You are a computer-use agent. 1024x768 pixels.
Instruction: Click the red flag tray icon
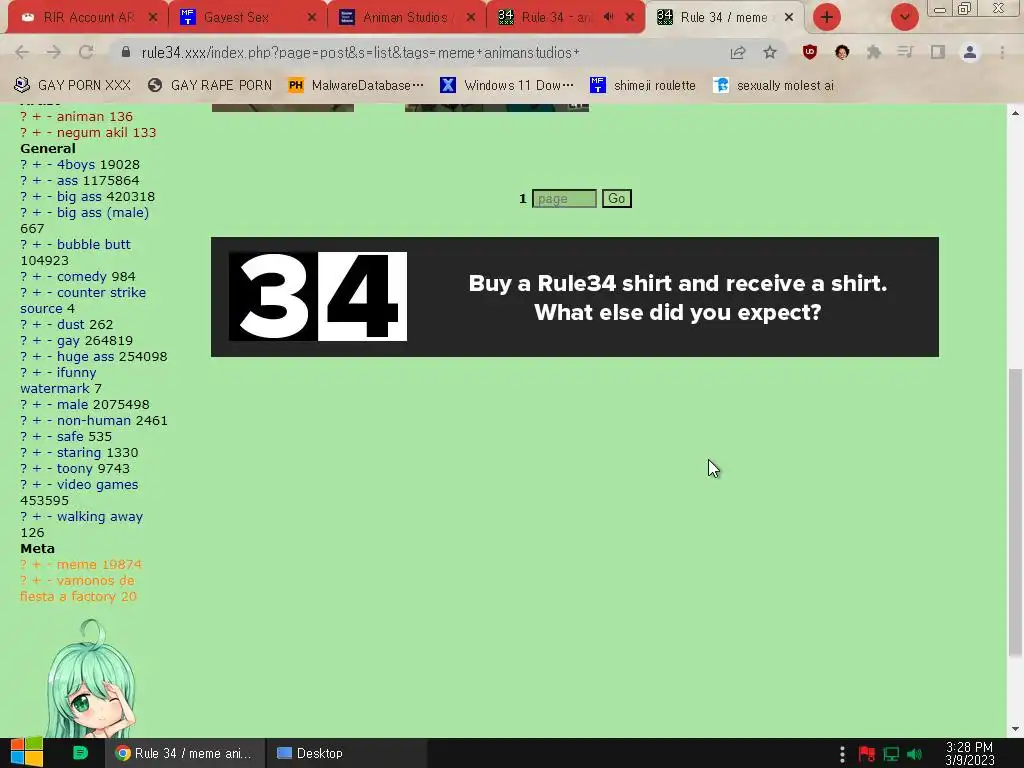tap(867, 754)
